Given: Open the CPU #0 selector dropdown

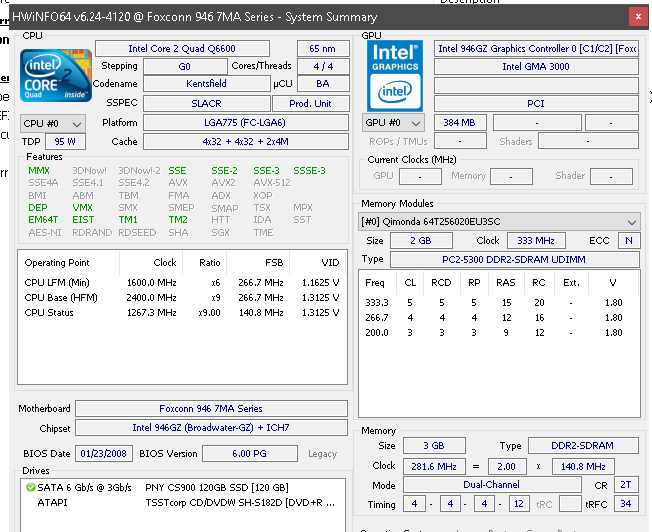Looking at the screenshot, I should point(53,124).
